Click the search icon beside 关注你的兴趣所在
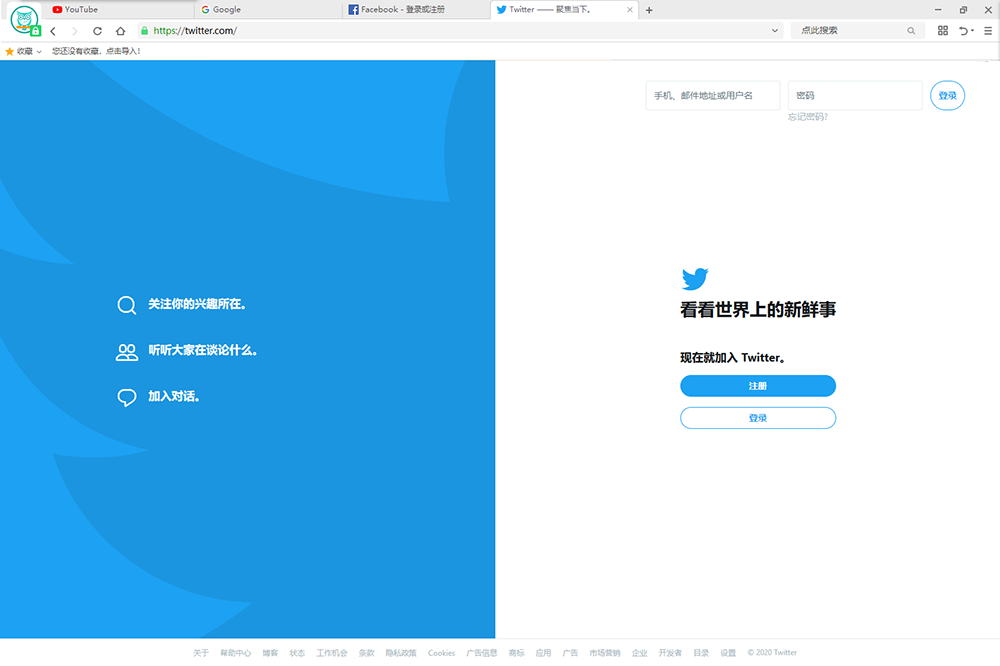The image size is (1000, 666). (x=126, y=305)
